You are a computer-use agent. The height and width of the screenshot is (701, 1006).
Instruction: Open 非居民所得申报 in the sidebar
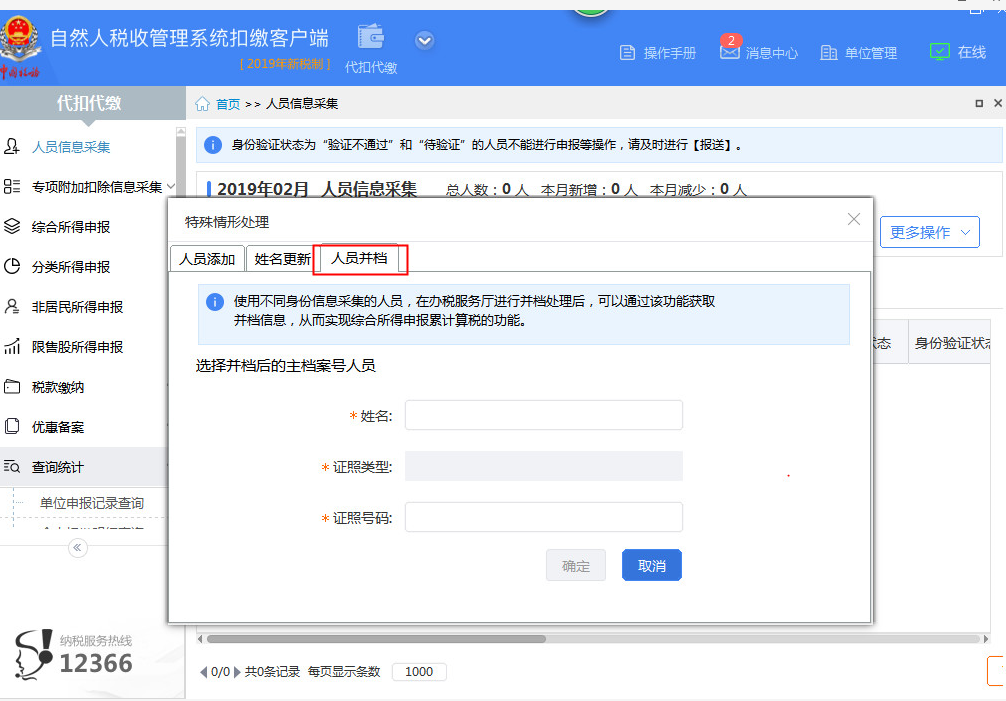(77, 307)
